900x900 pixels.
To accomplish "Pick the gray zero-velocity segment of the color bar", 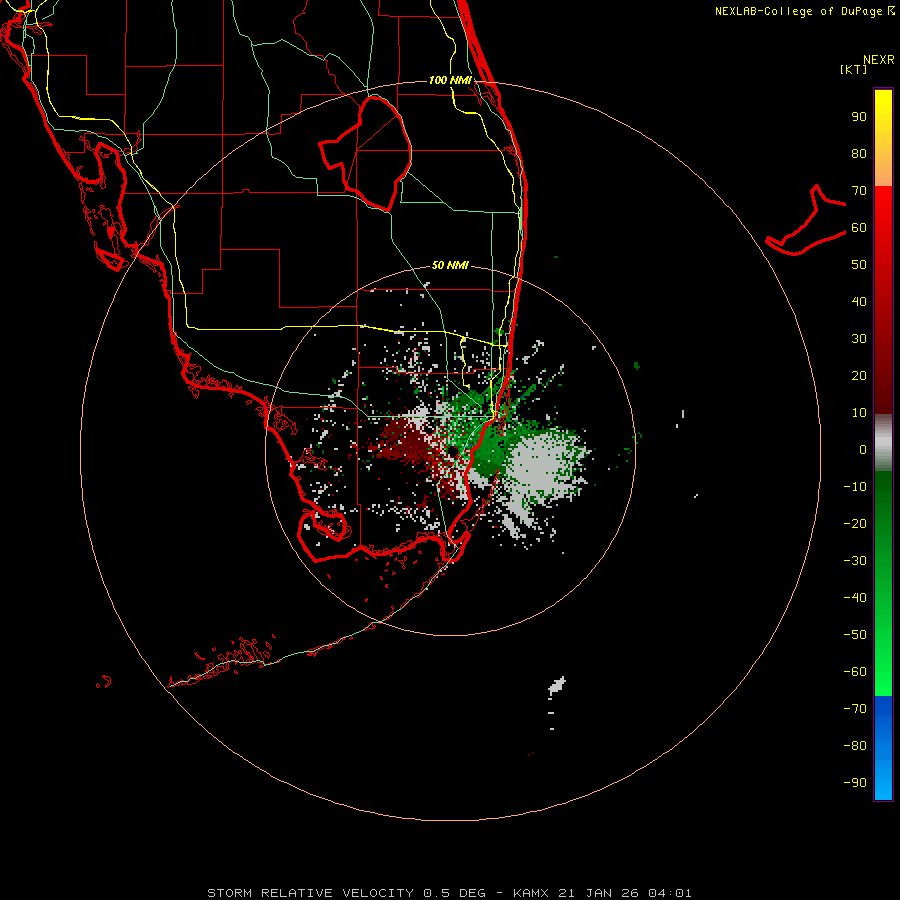I will coord(883,443).
